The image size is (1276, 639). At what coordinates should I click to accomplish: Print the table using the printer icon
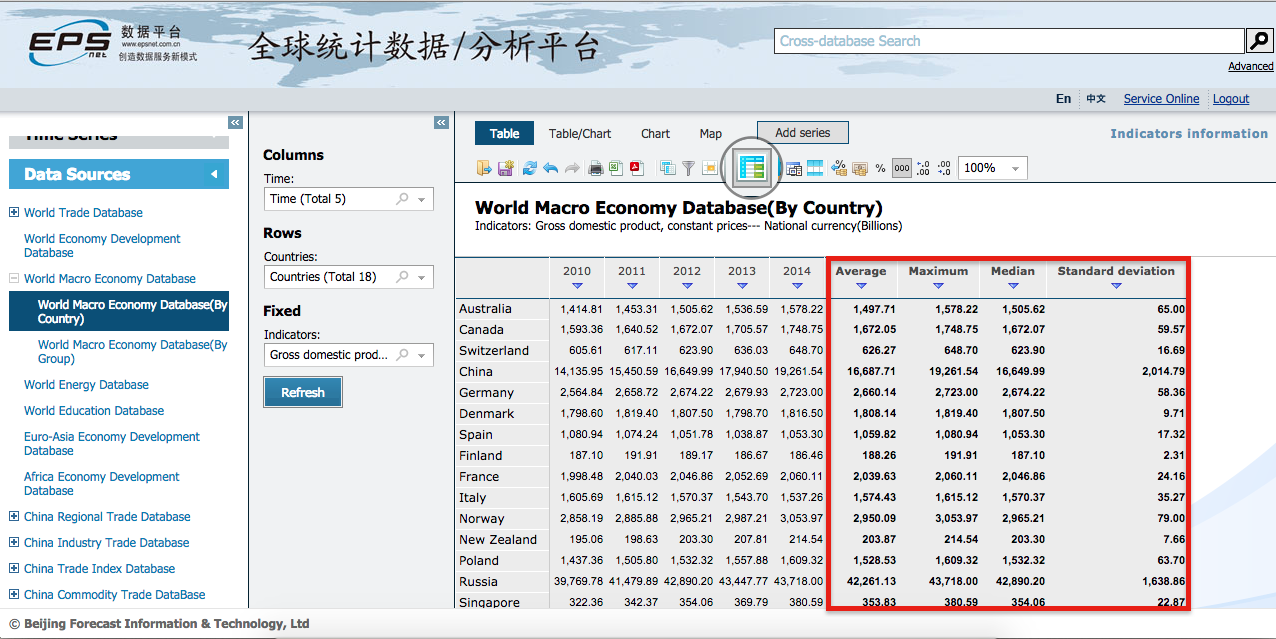click(x=596, y=168)
